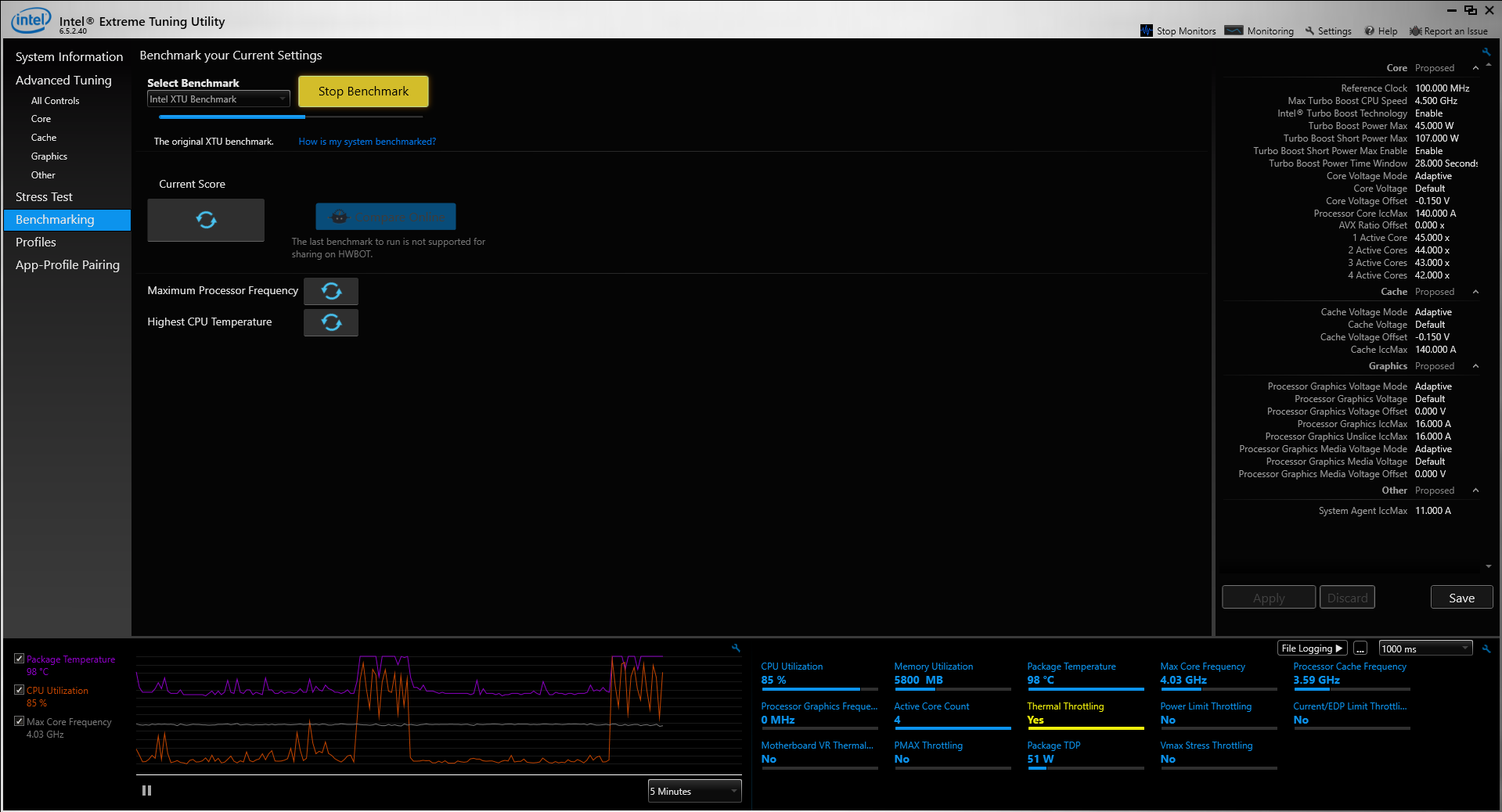Open 'How is my system benchmarked?' link
The width and height of the screenshot is (1502, 812).
click(367, 142)
